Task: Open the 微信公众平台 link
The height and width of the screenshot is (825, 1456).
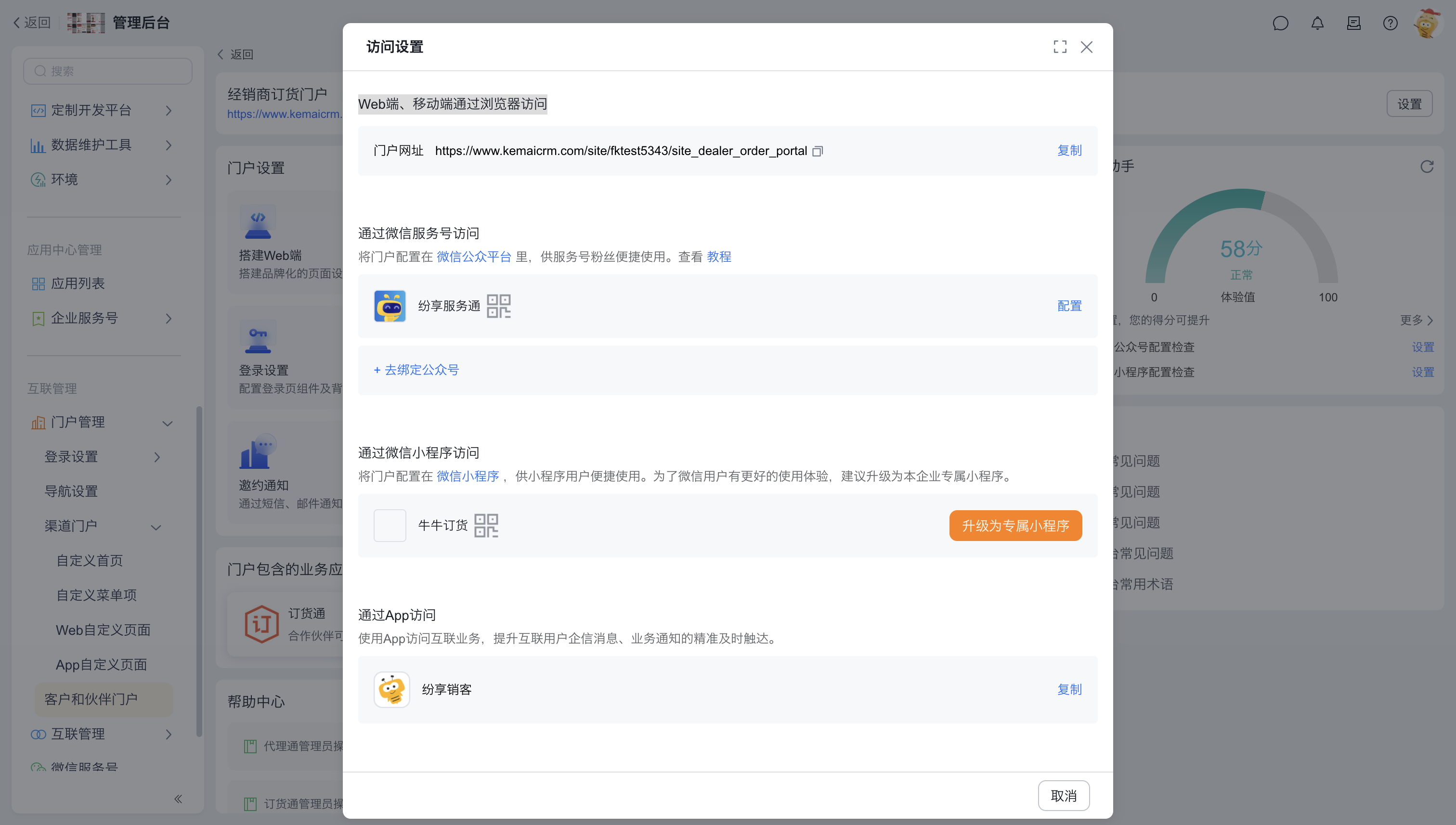Action: pyautogui.click(x=474, y=257)
